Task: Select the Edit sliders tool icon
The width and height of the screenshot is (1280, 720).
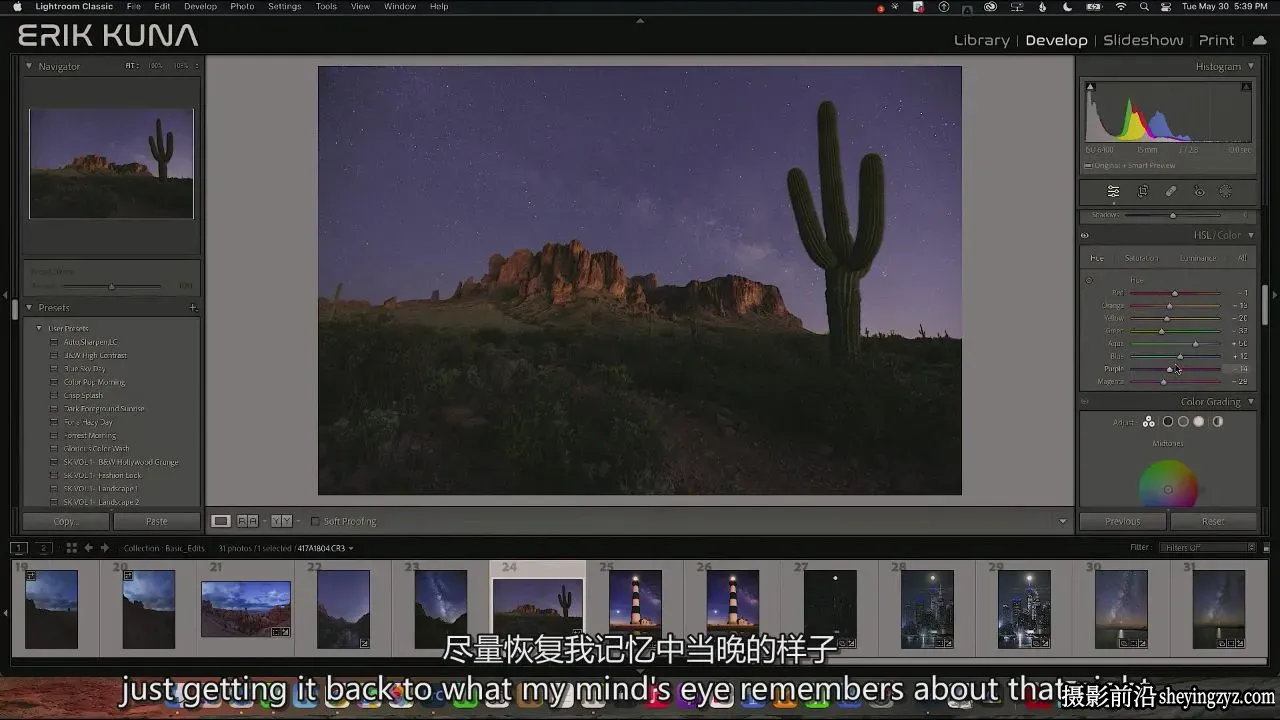Action: click(x=1113, y=192)
